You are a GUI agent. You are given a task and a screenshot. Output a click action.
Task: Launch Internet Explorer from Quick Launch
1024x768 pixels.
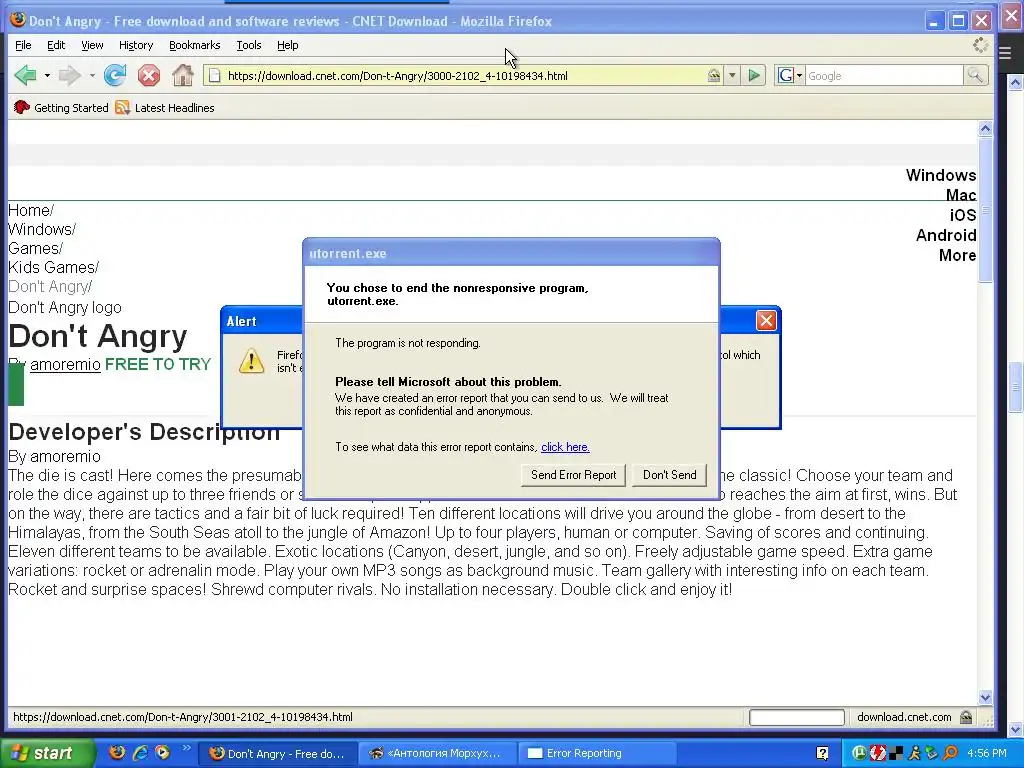(140, 752)
